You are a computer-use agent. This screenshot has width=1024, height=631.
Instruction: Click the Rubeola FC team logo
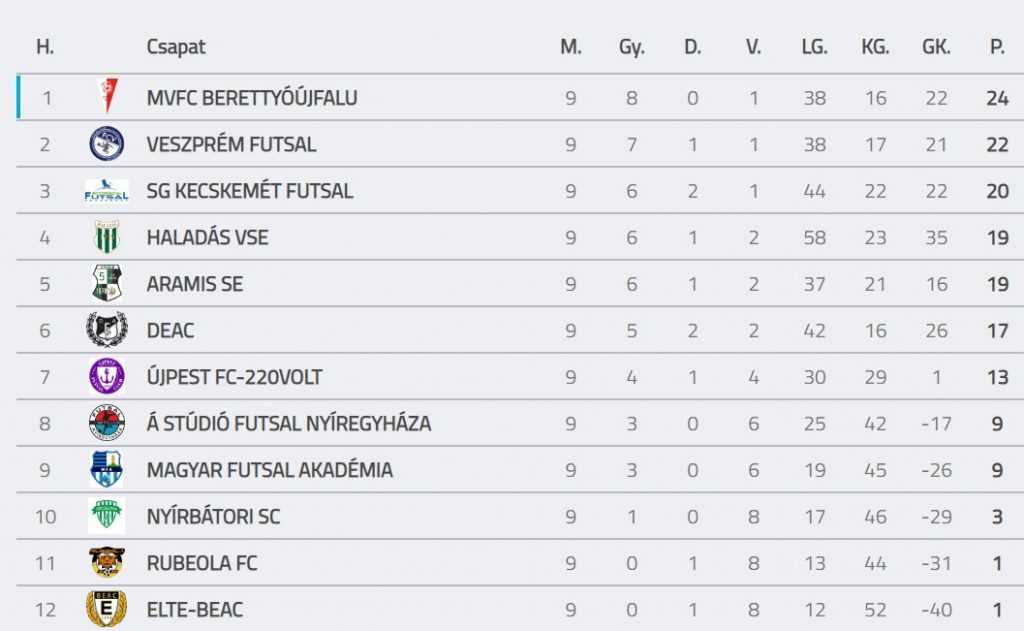(x=106, y=563)
